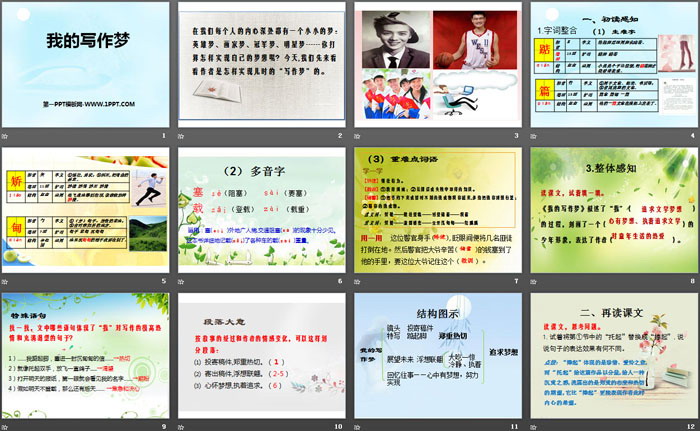
Task: Select slide 12 titled 二、再读课文
Action: tap(614, 356)
